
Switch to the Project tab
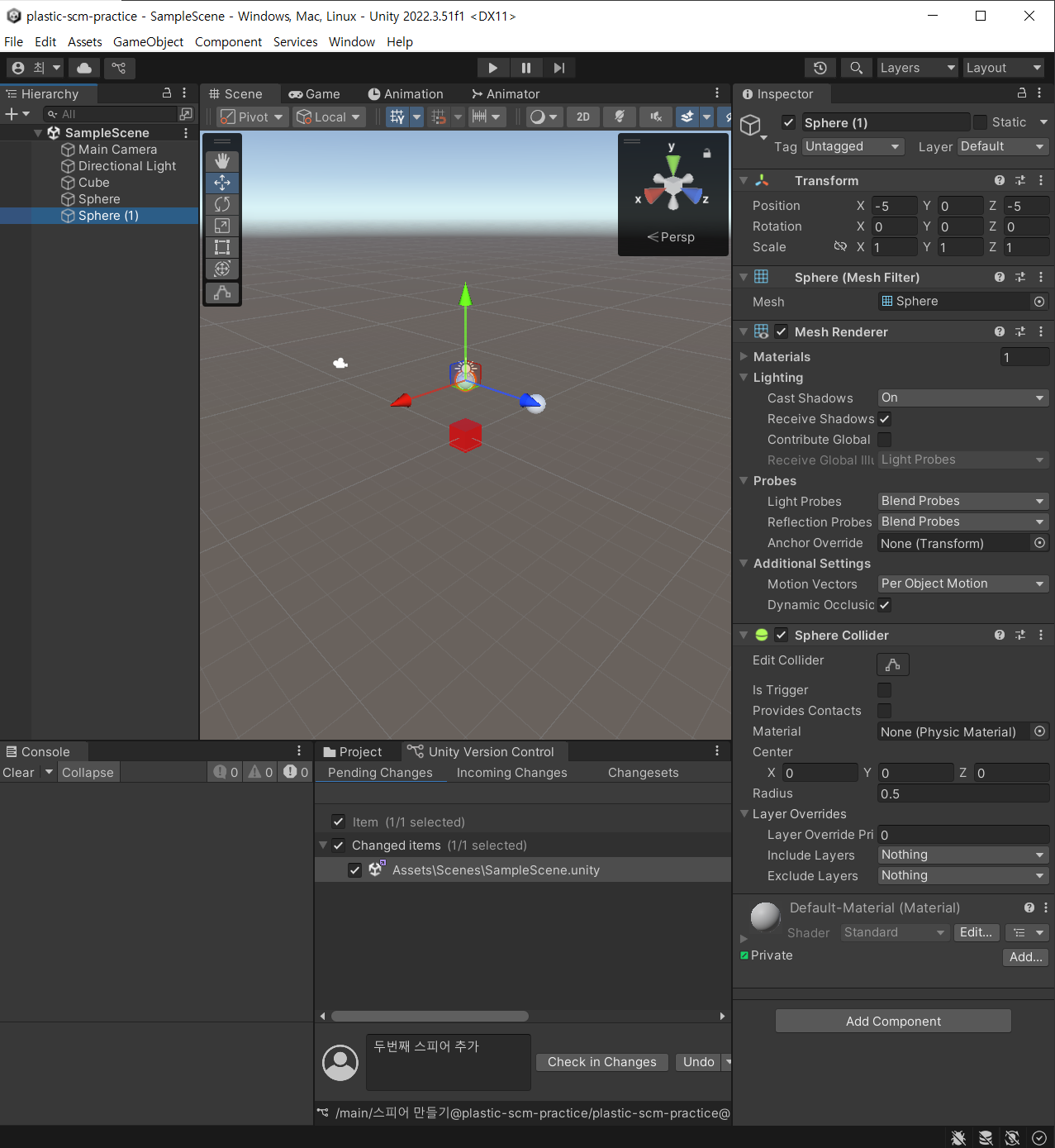353,751
